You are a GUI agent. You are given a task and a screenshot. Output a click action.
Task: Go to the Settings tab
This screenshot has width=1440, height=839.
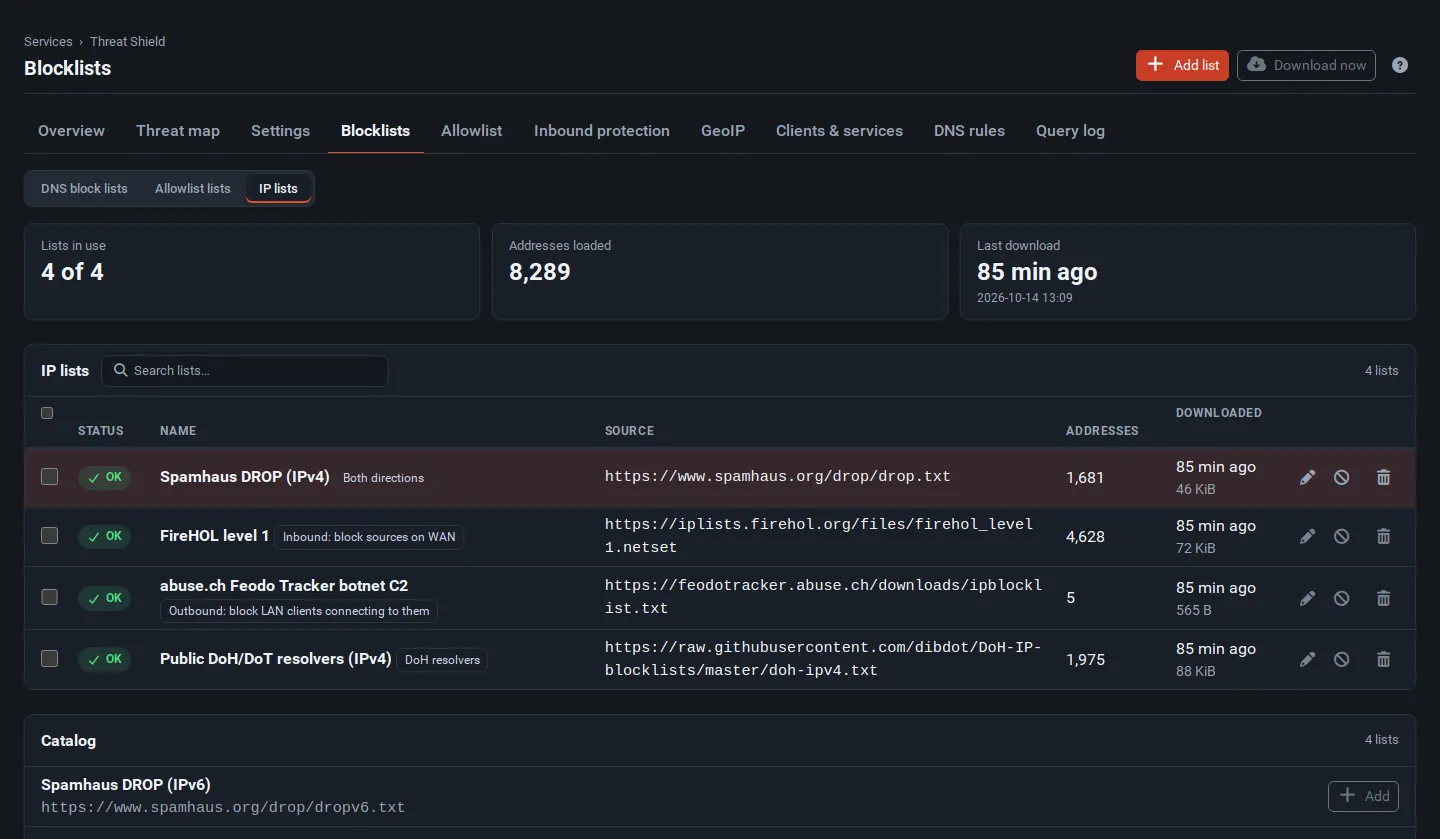[x=280, y=131]
